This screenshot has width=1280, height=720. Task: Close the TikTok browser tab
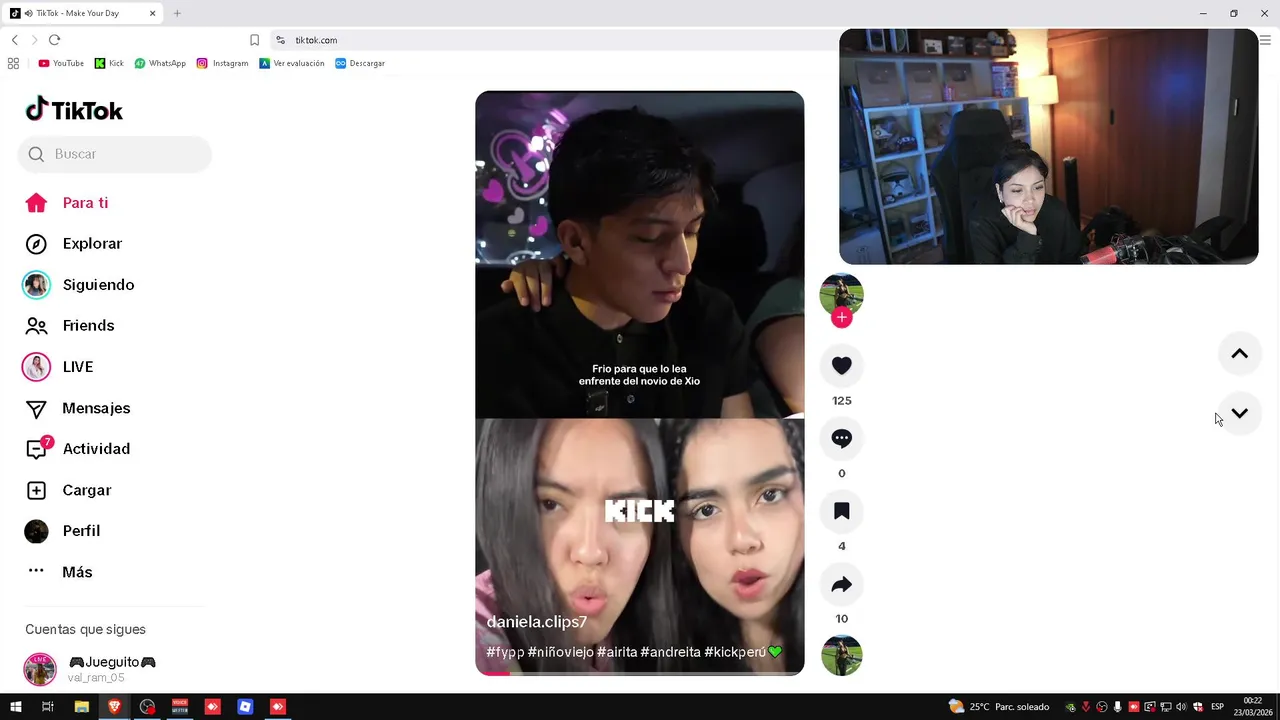click(153, 13)
